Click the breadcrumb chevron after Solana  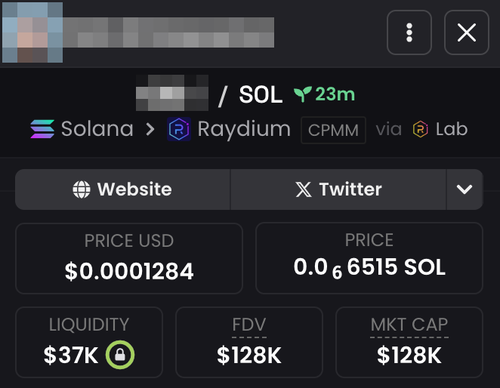pos(150,129)
